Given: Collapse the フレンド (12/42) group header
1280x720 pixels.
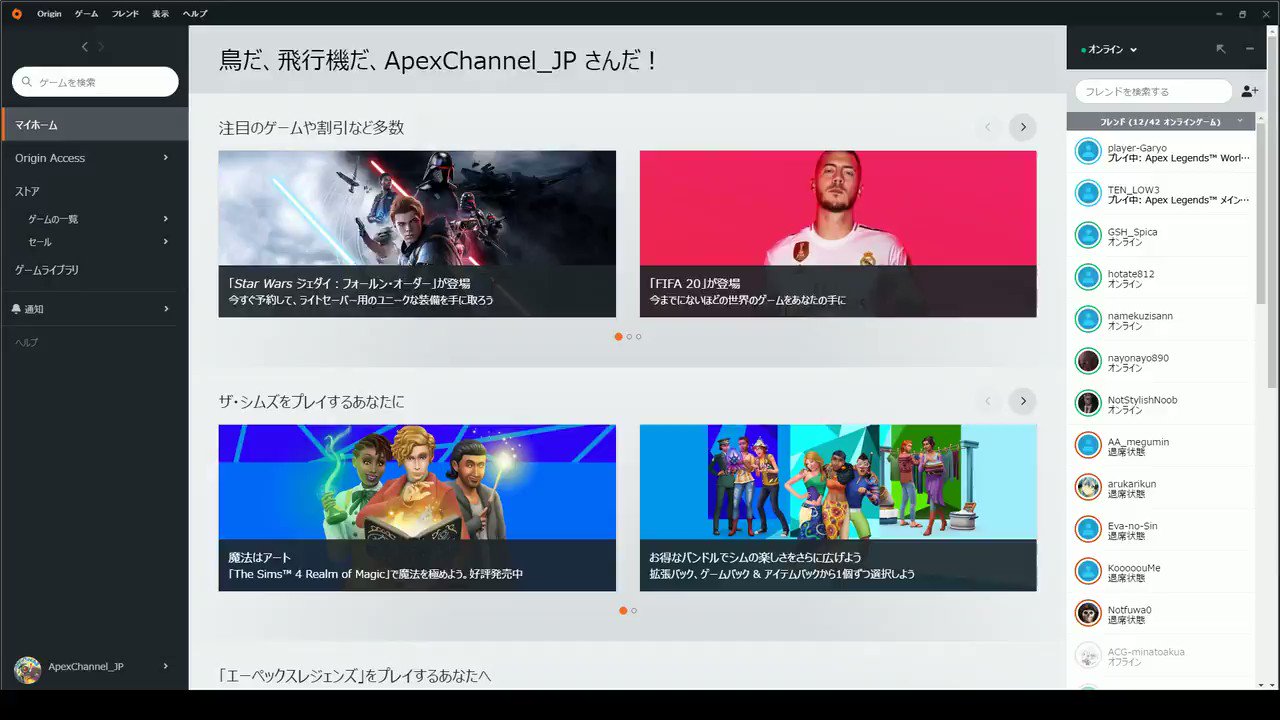Looking at the screenshot, I should point(1160,121).
